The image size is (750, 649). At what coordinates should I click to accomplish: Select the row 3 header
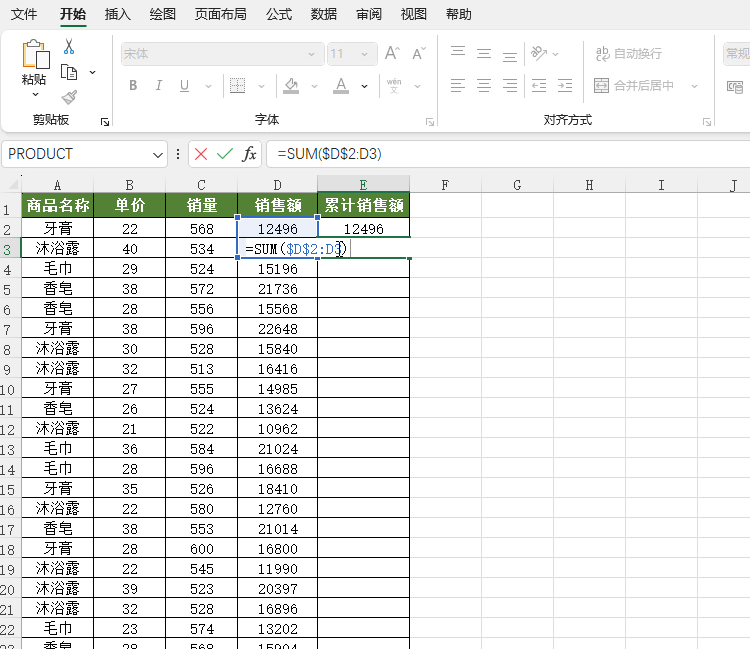pos(10,249)
